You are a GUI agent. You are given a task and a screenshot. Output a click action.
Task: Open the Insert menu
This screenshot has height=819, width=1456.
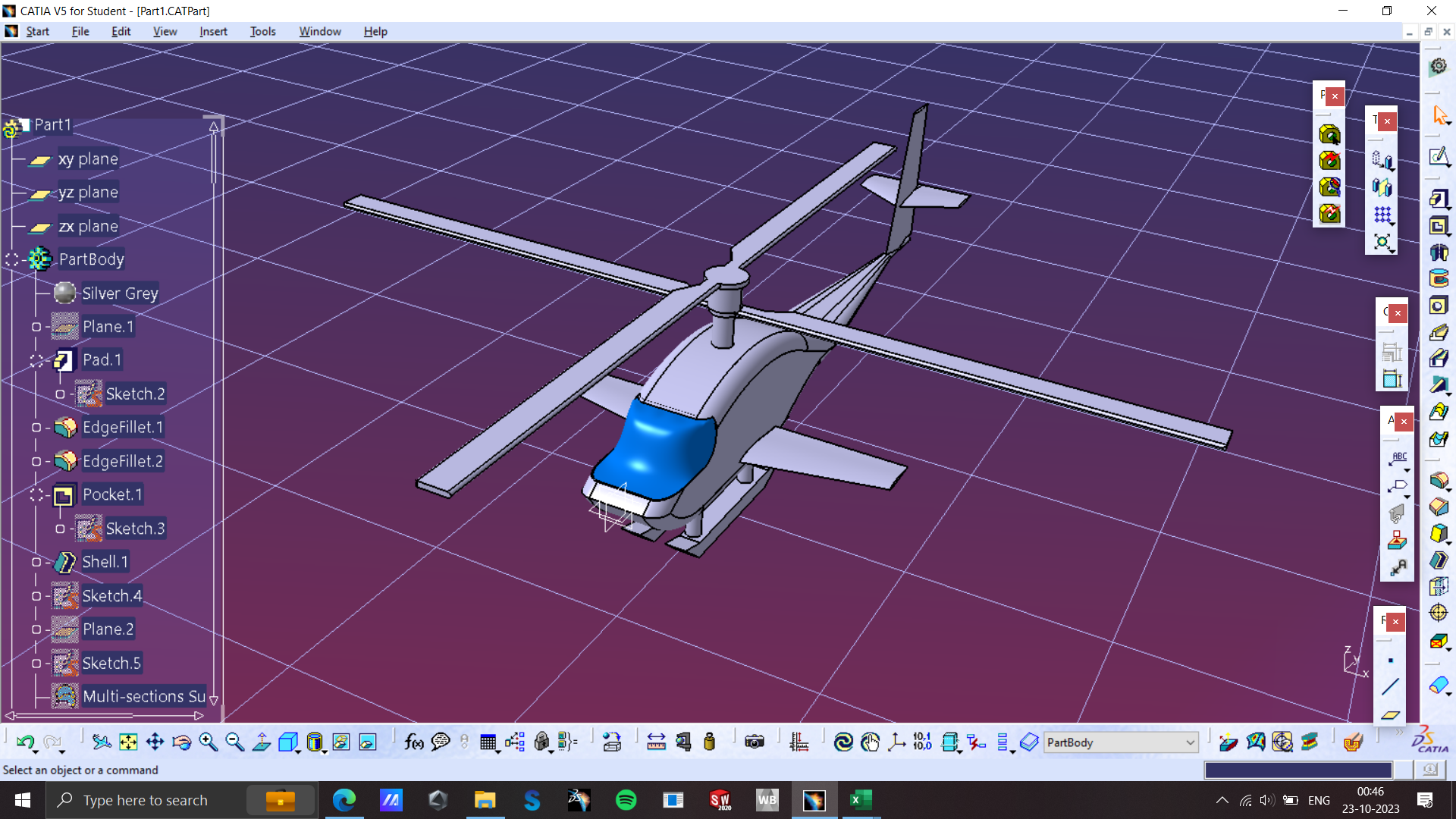tap(213, 31)
